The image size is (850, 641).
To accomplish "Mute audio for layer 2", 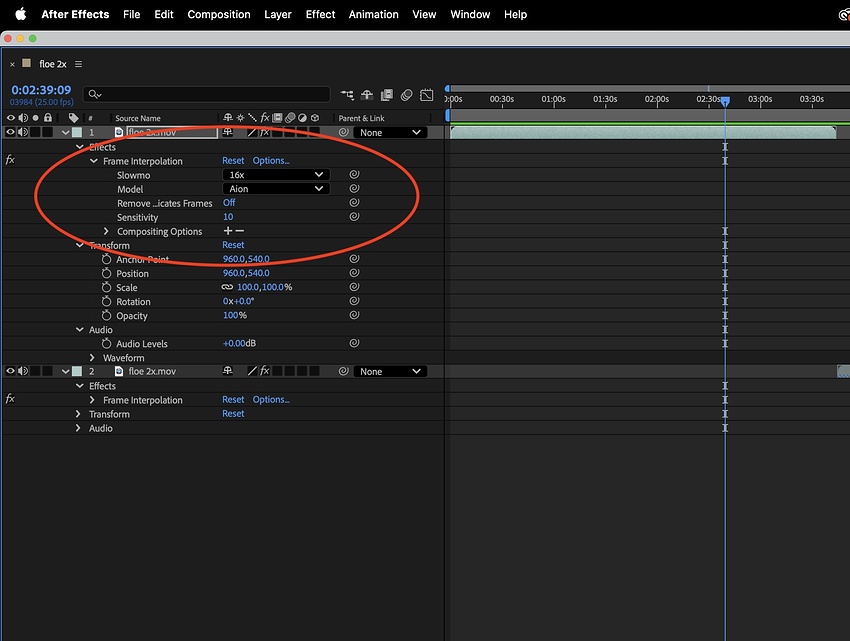I will pyautogui.click(x=23, y=371).
